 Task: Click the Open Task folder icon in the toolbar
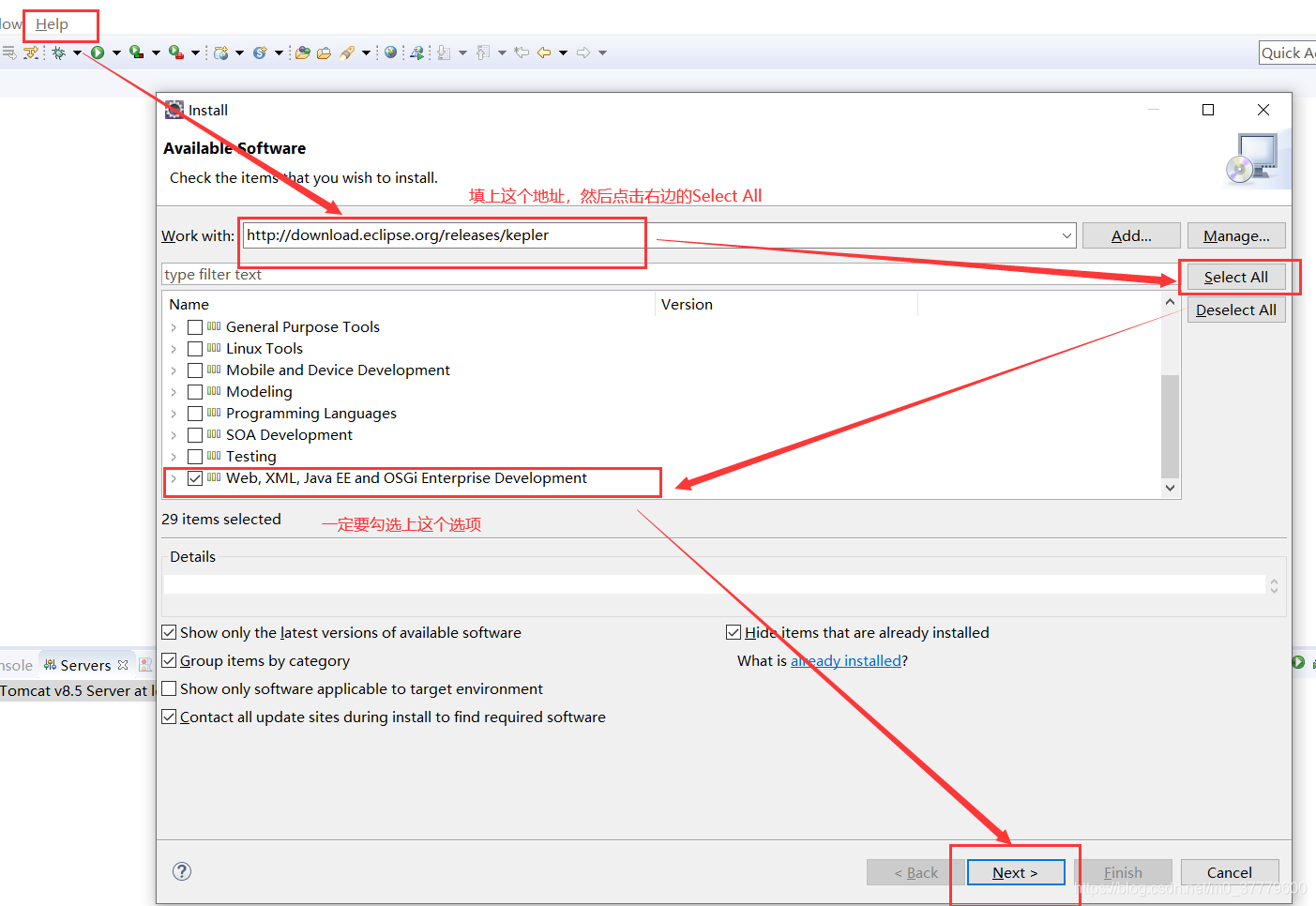click(x=325, y=53)
